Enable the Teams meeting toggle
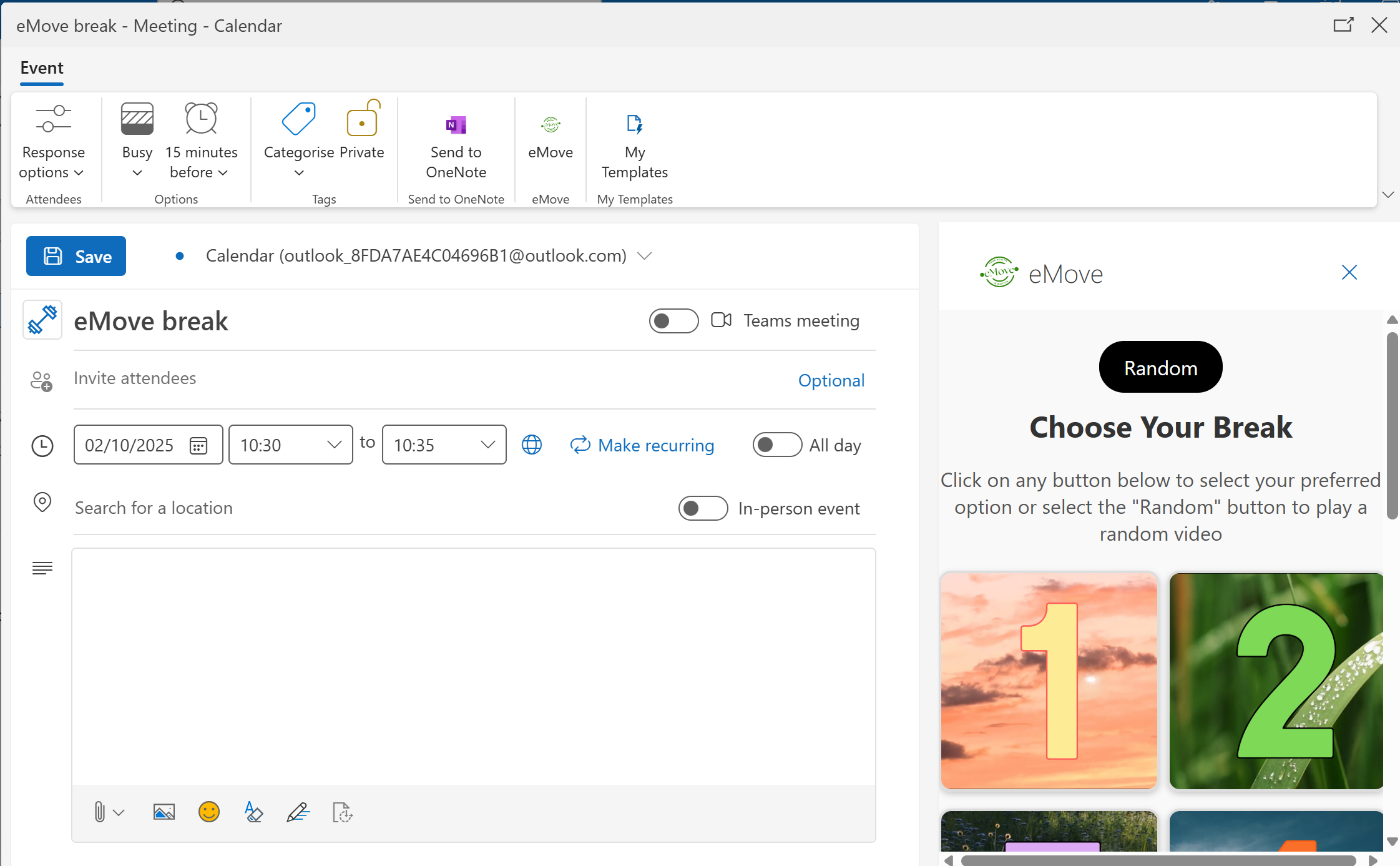1400x866 pixels. [673, 320]
